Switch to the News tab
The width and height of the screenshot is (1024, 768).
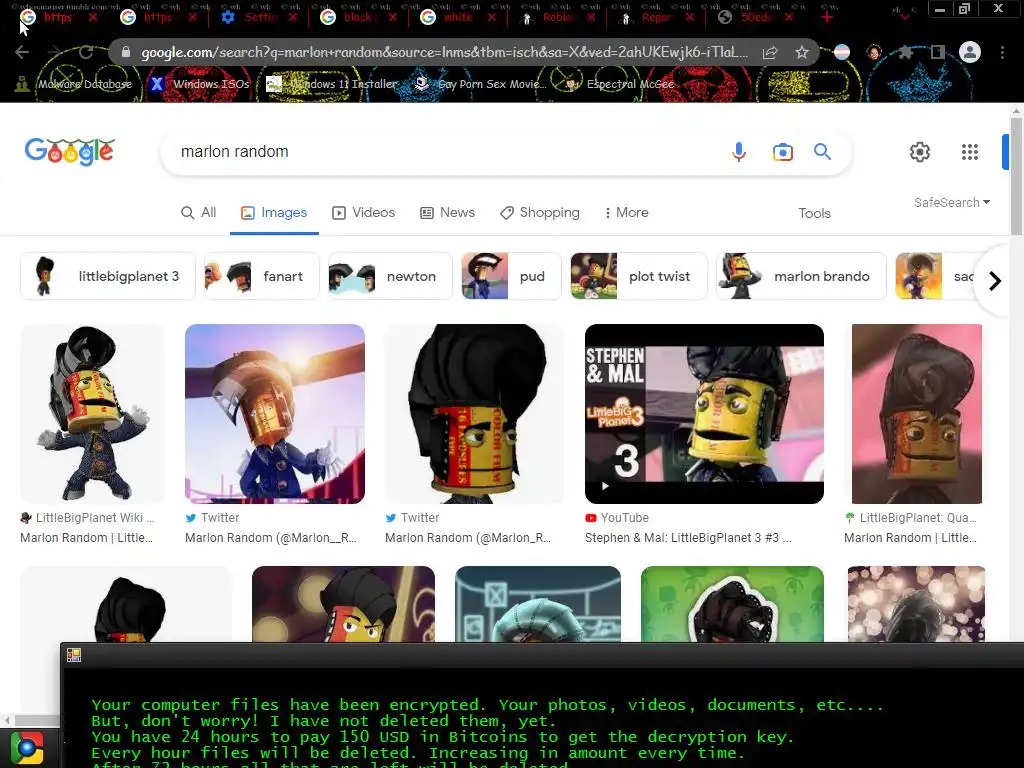[x=447, y=213]
